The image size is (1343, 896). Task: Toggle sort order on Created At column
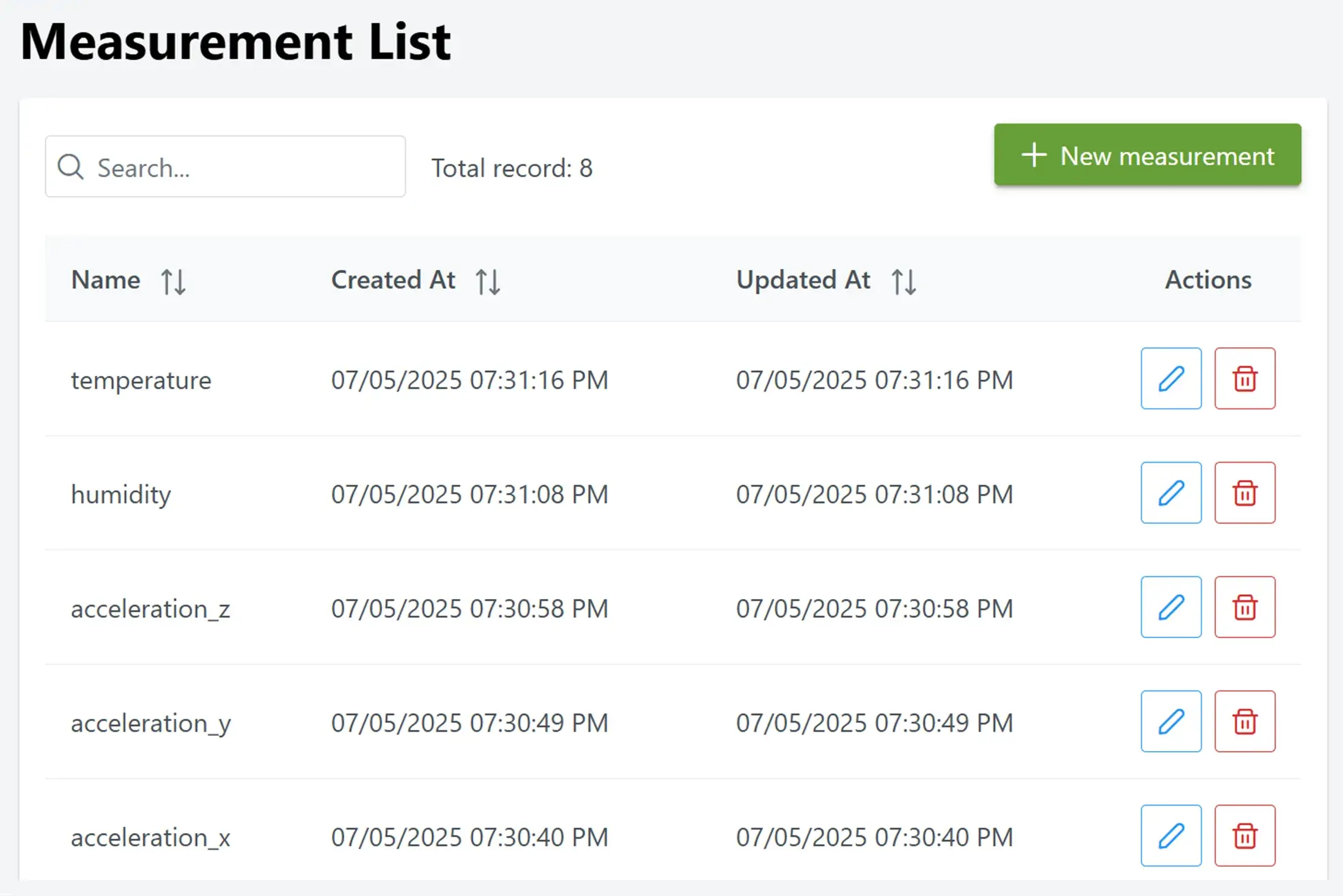(x=488, y=281)
